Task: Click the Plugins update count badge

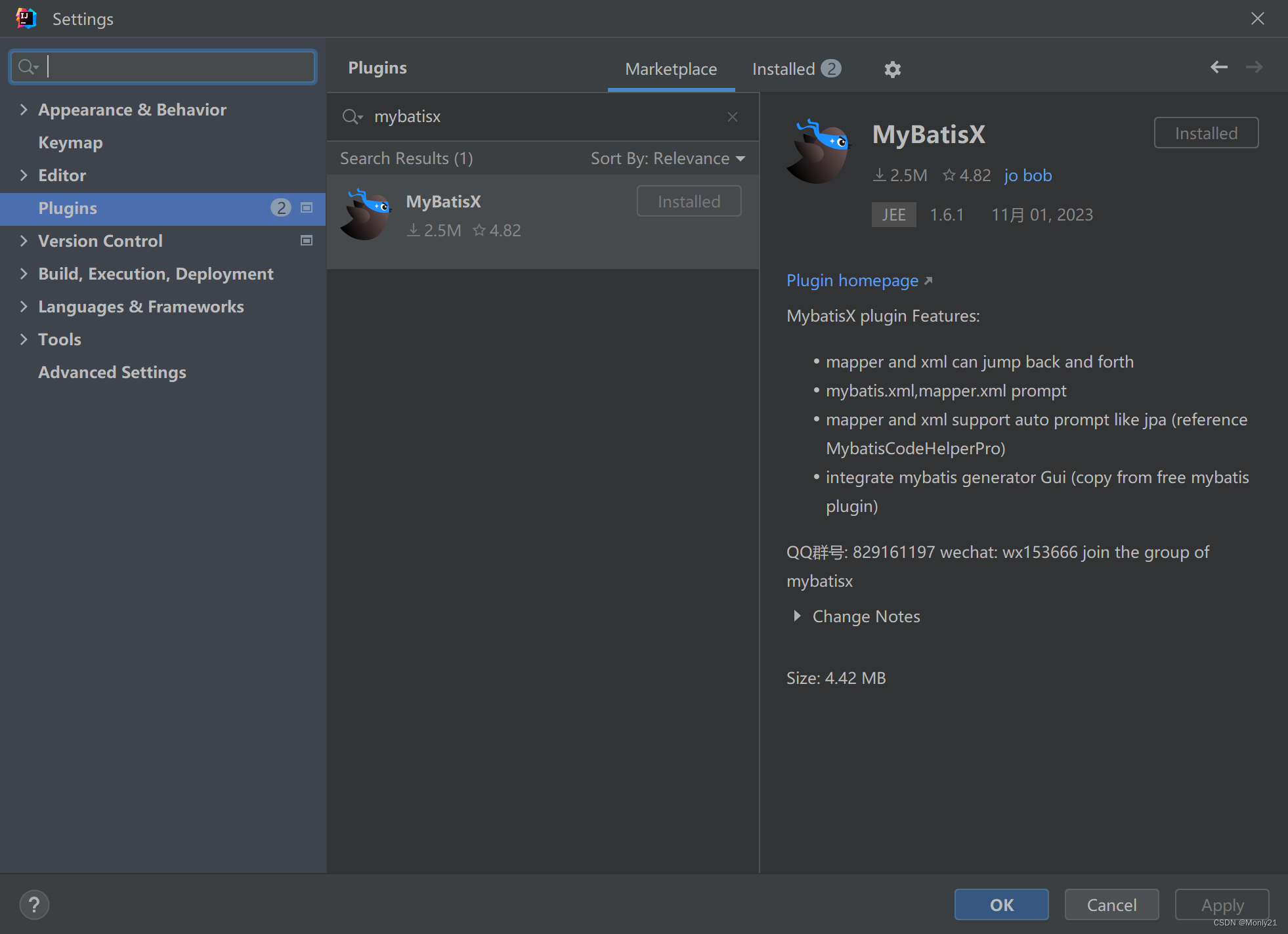Action: pos(281,208)
